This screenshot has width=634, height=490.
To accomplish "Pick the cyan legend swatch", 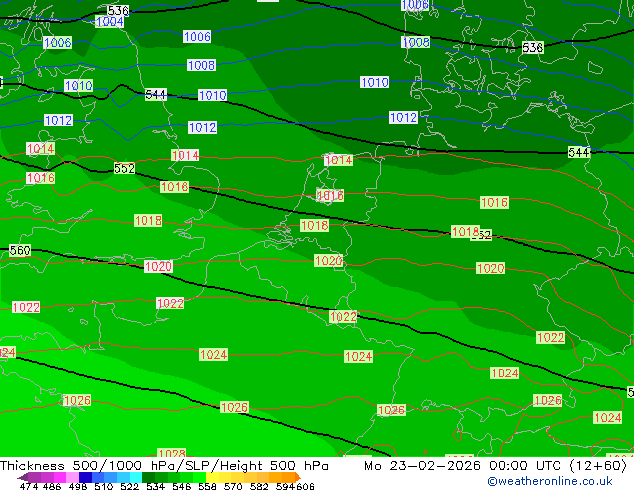I will pos(136,477).
